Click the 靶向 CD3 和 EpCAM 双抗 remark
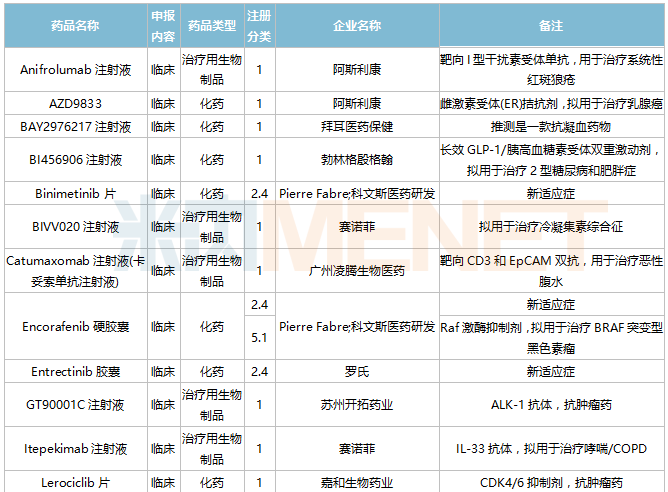 551,270
